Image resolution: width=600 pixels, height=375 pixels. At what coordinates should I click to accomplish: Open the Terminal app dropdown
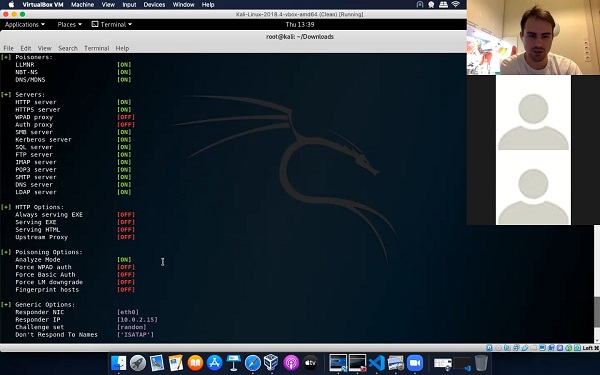tap(112, 24)
